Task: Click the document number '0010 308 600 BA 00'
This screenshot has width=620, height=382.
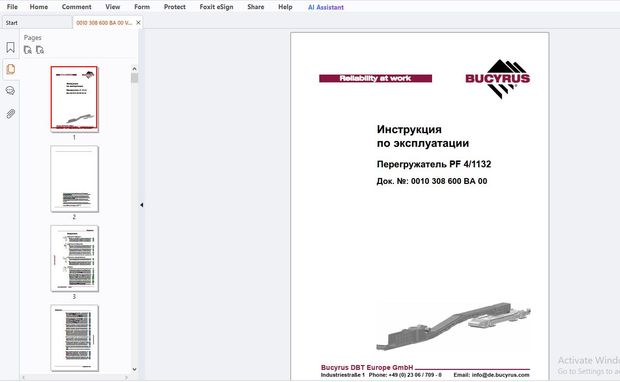Action: (x=449, y=181)
